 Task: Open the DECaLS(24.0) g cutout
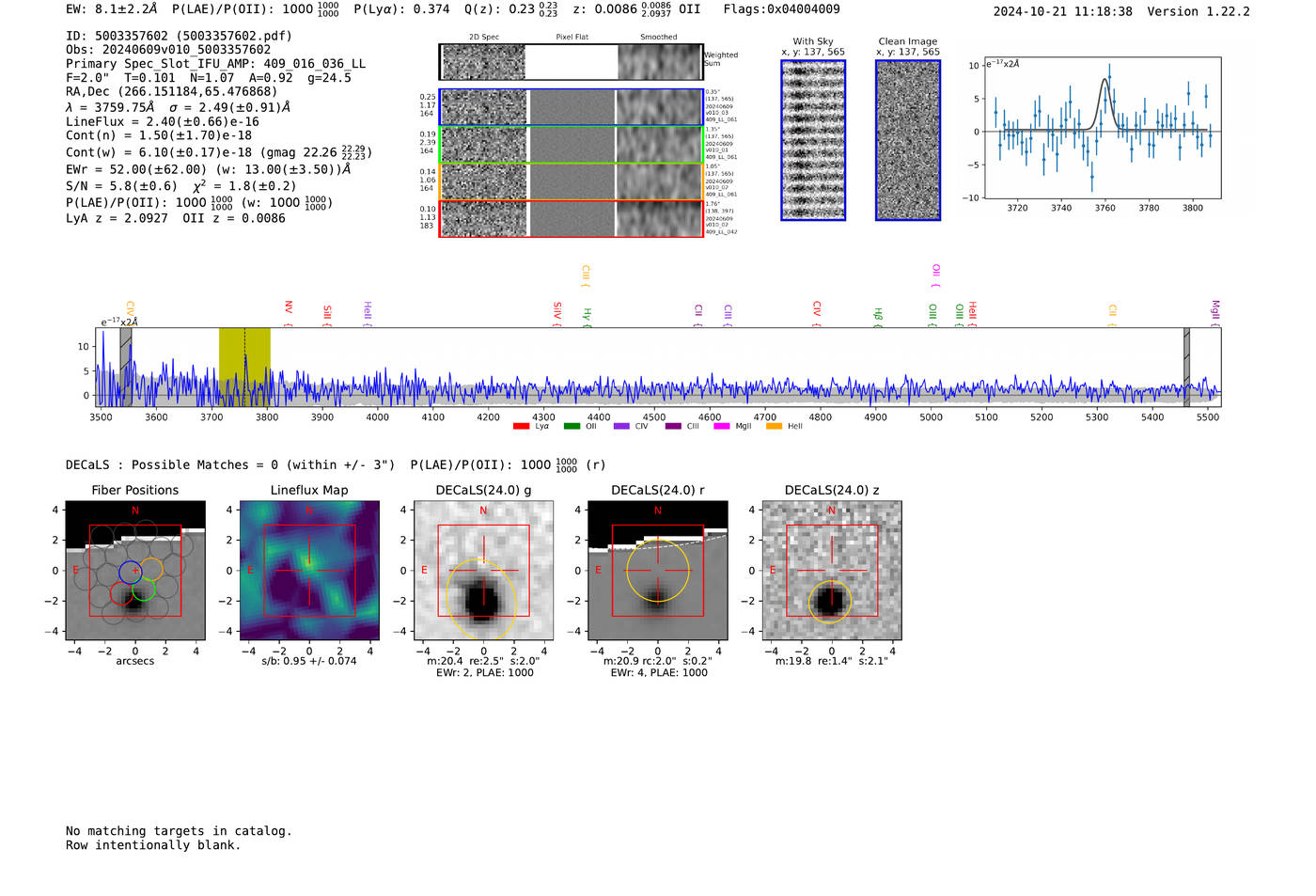coord(483,570)
